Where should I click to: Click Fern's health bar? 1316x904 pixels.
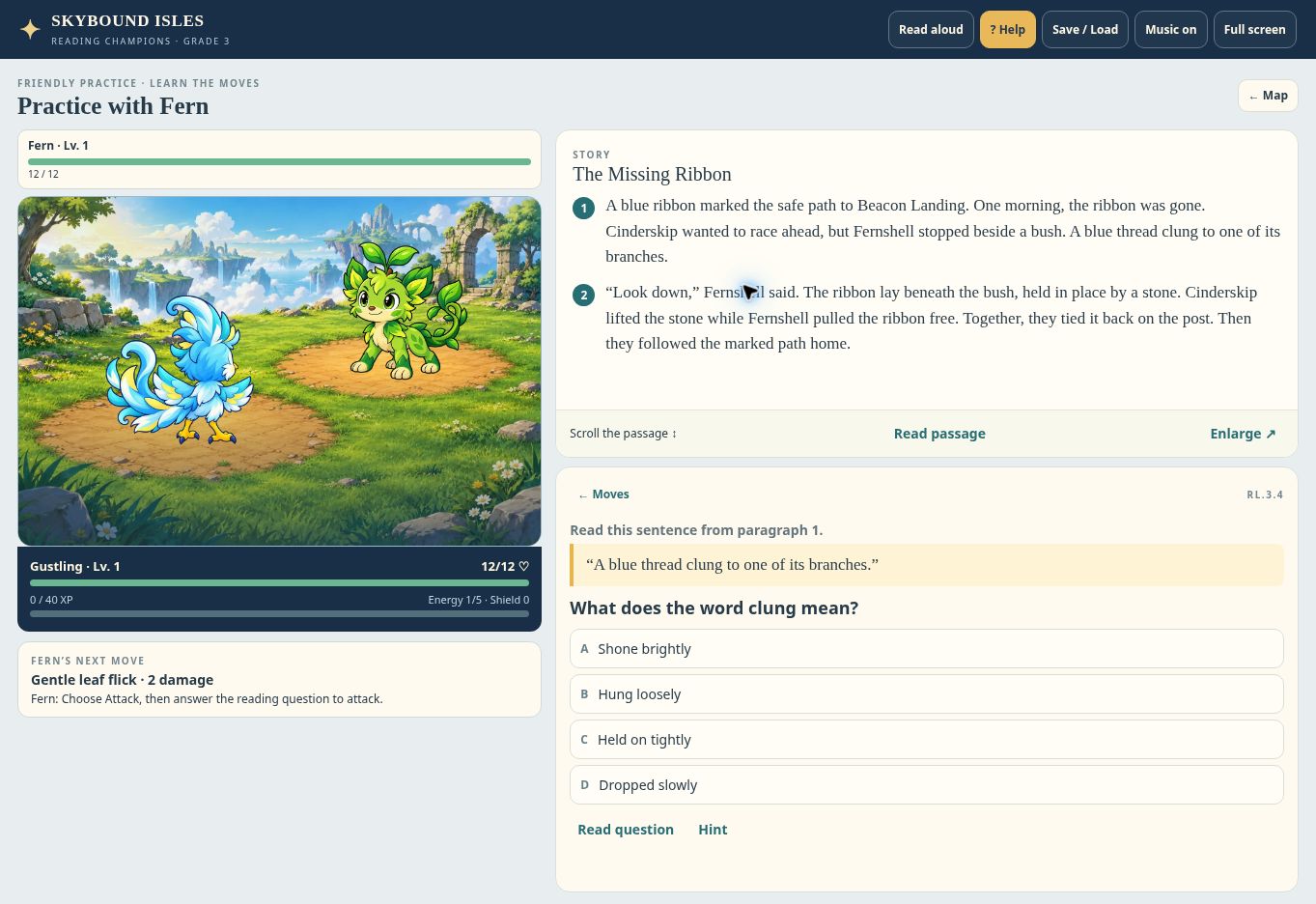[279, 161]
